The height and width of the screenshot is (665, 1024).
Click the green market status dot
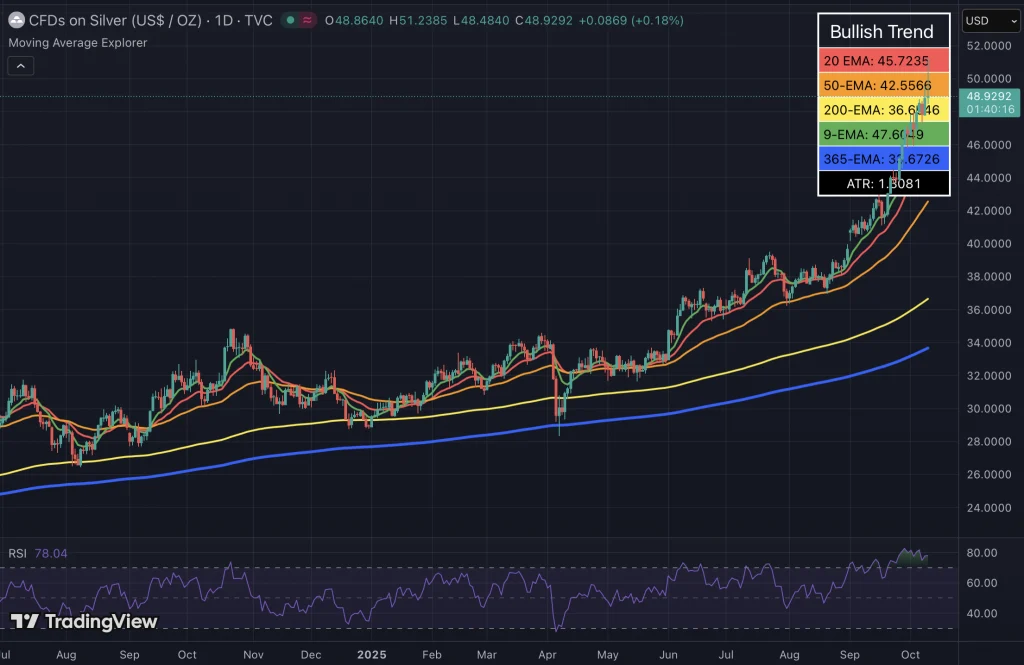pos(290,20)
